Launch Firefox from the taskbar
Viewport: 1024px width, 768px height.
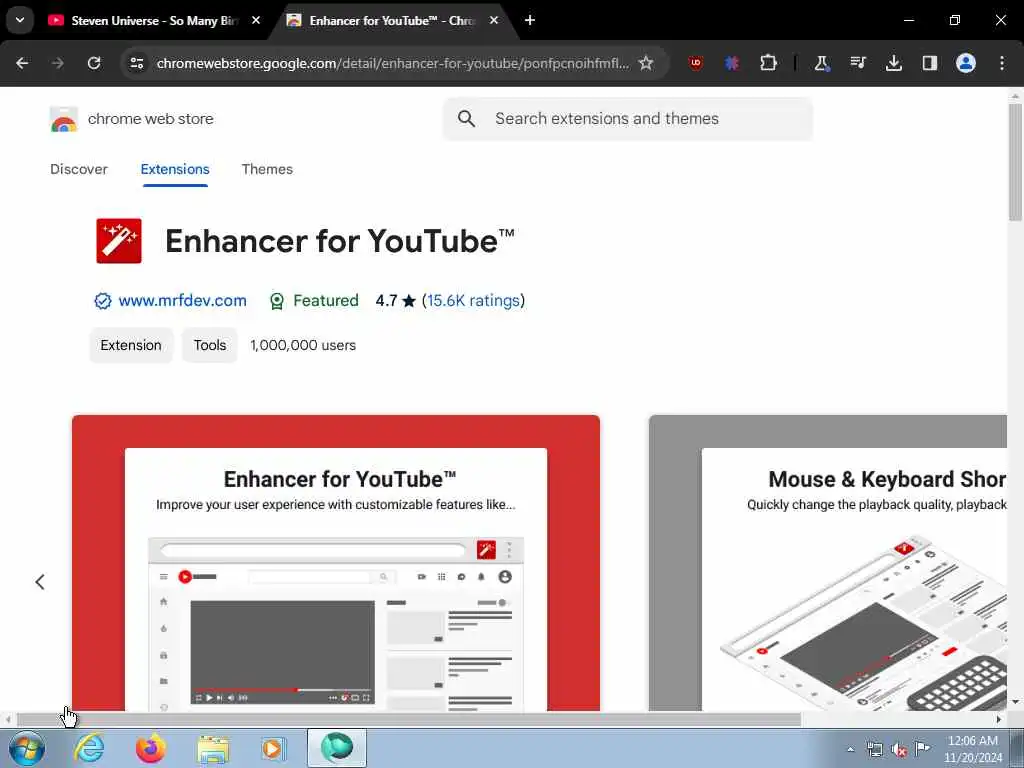(x=151, y=748)
